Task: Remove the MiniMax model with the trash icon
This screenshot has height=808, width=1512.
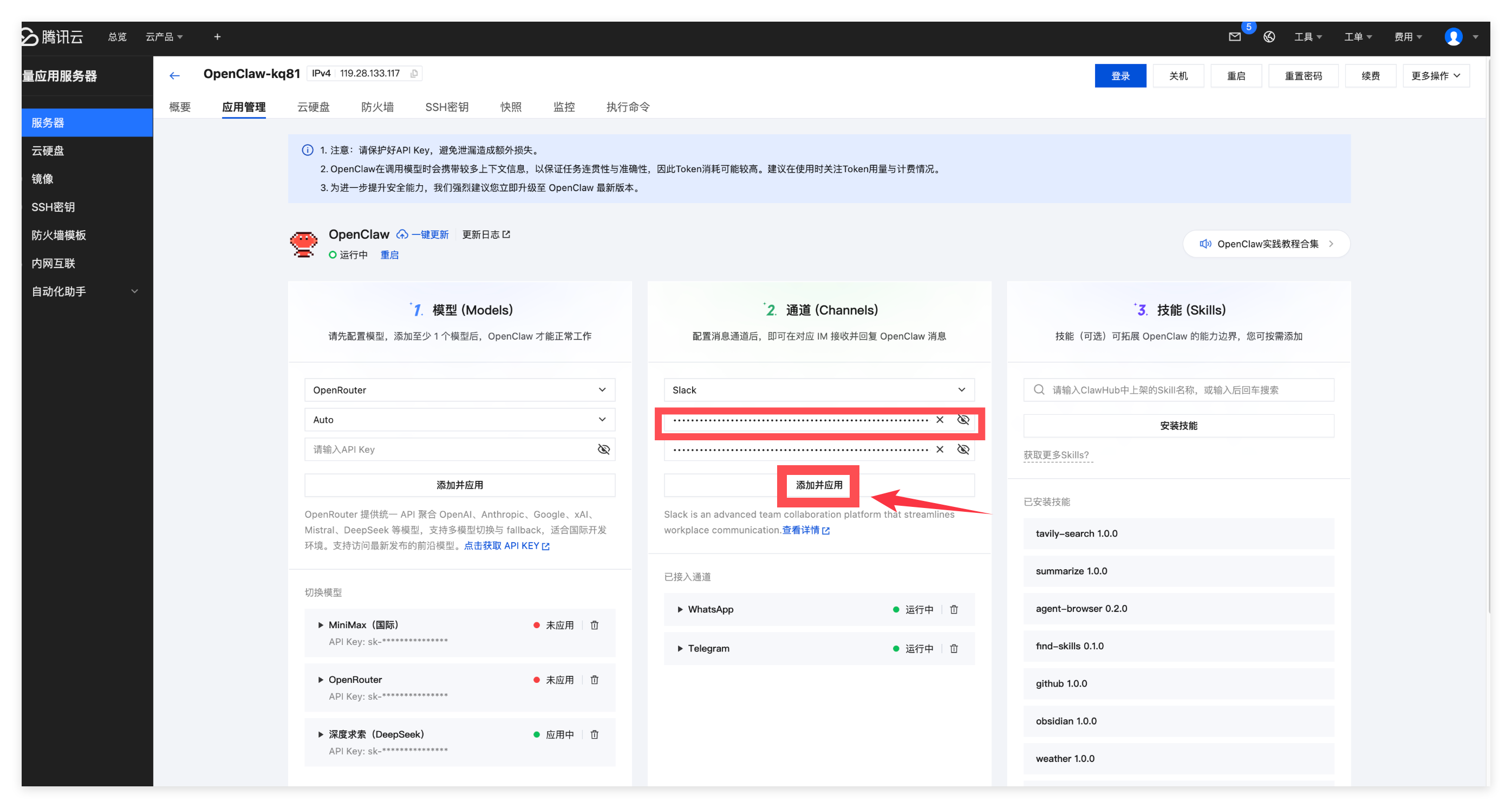Action: tap(594, 625)
